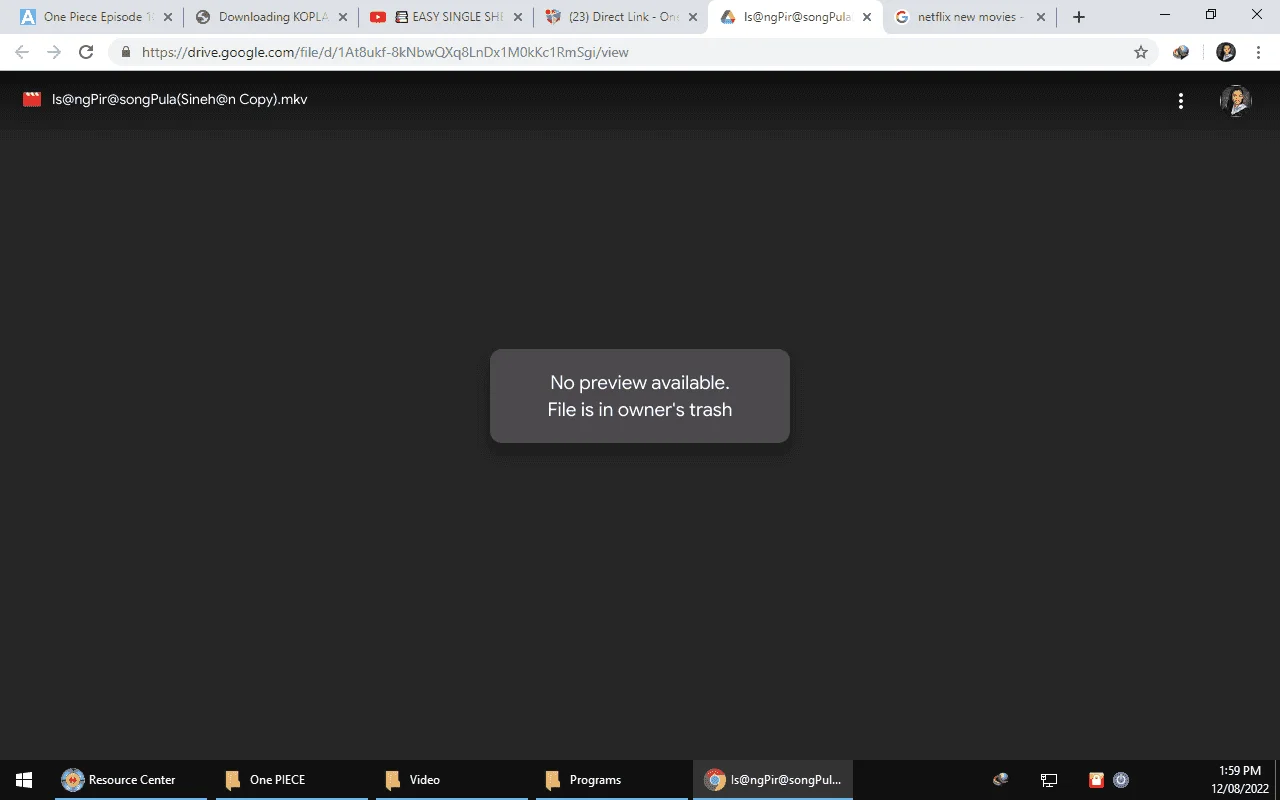Click the red notification tray icon
1280x800 pixels.
(1096, 780)
